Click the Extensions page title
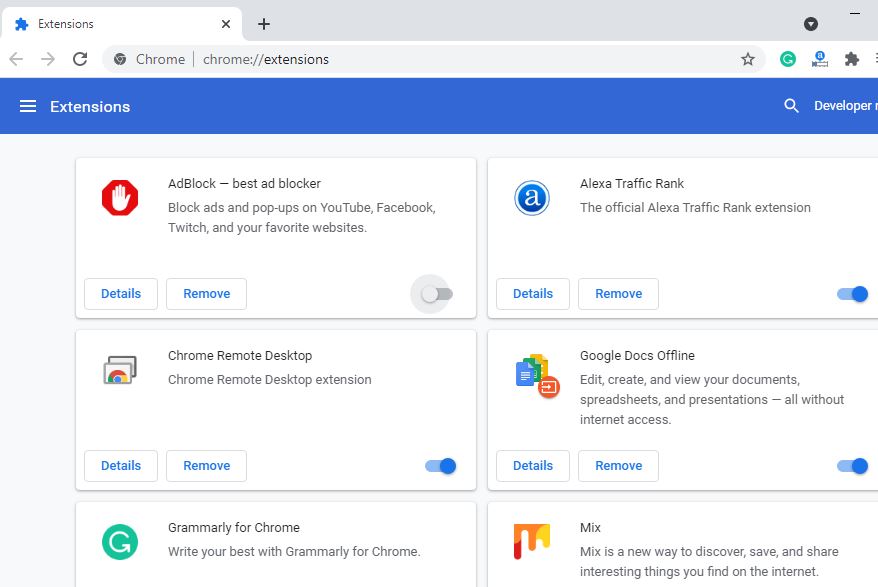Image resolution: width=878 pixels, height=587 pixels. tap(90, 106)
